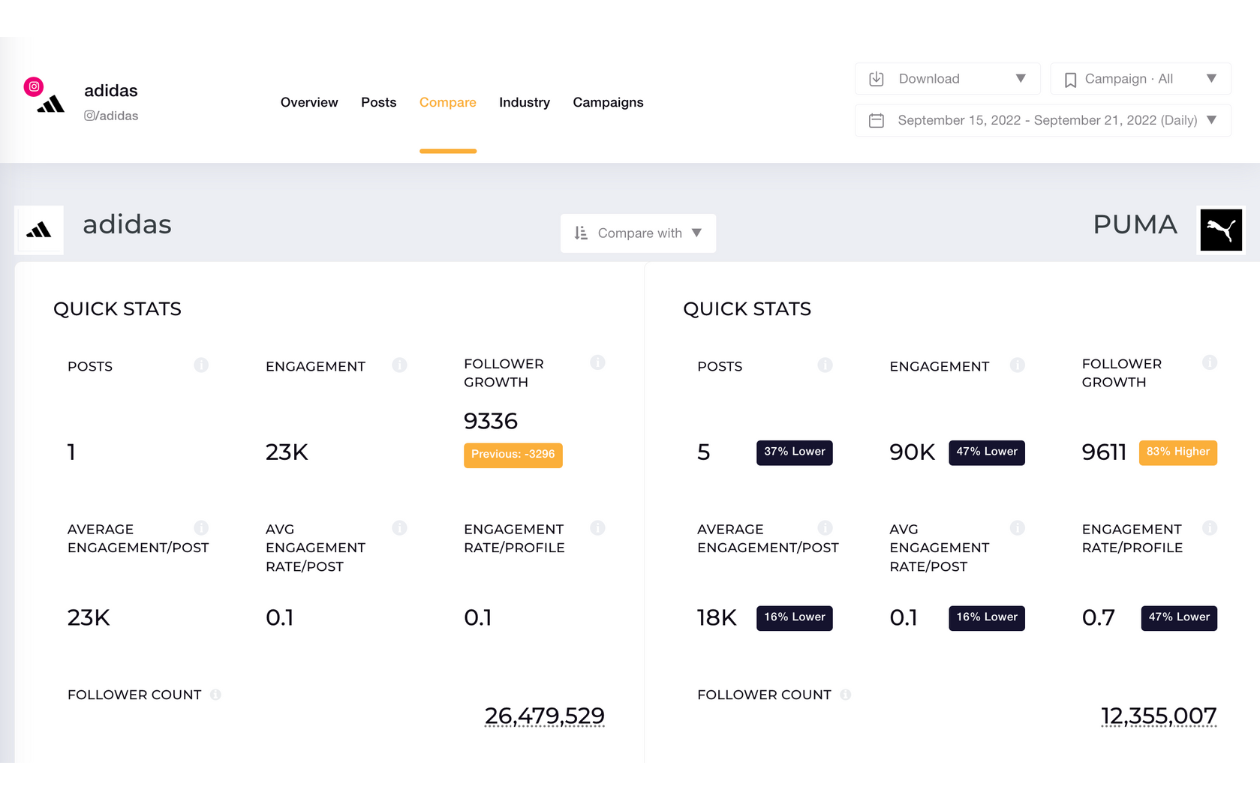Click info icon next to adidas Engagement
This screenshot has height=800, width=1260.
tap(400, 365)
